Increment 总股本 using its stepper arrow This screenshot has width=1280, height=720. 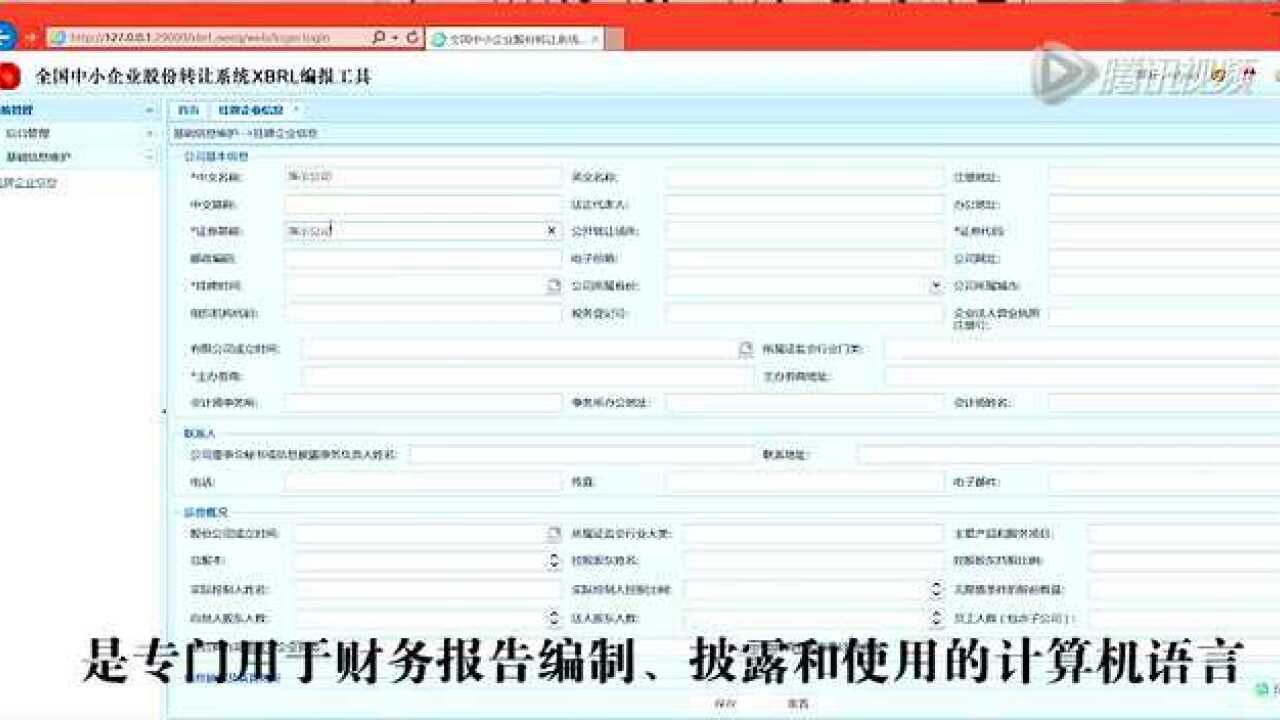click(x=555, y=558)
